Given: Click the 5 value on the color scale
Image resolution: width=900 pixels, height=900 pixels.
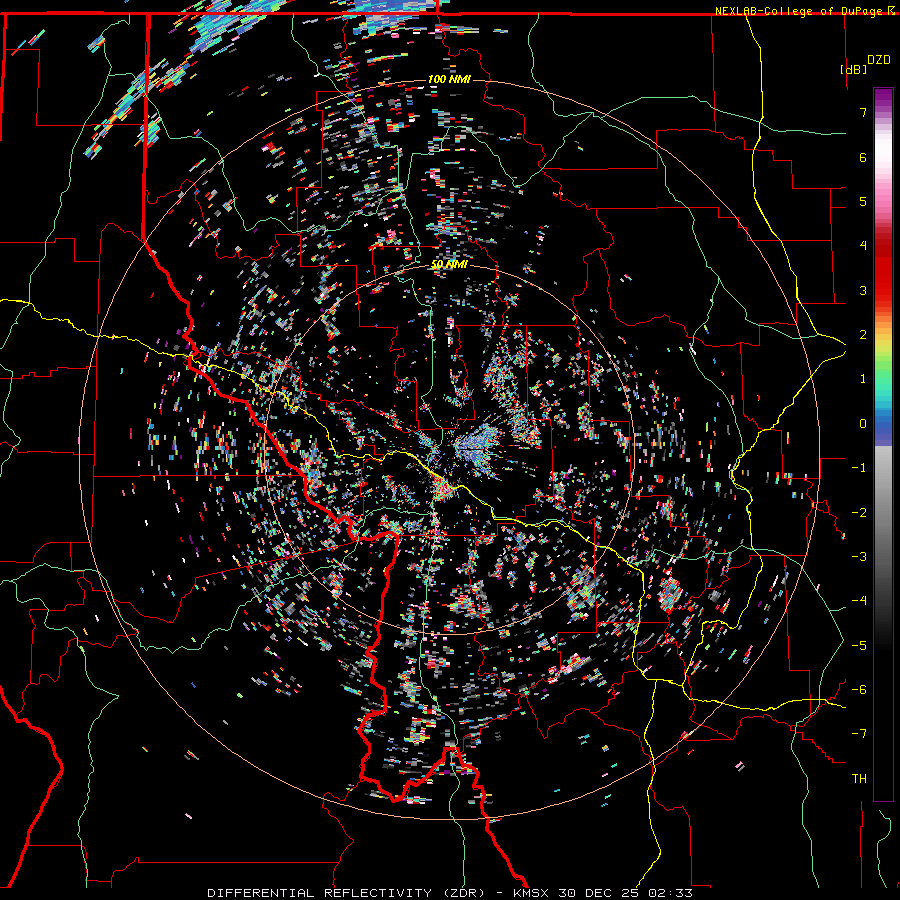Looking at the screenshot, I should click(x=863, y=201).
